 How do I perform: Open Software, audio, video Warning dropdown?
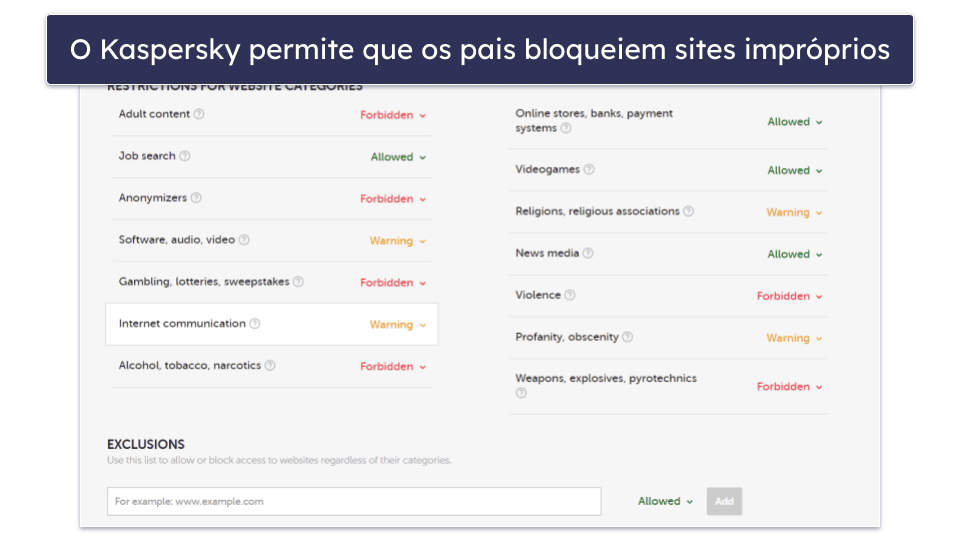tap(397, 241)
